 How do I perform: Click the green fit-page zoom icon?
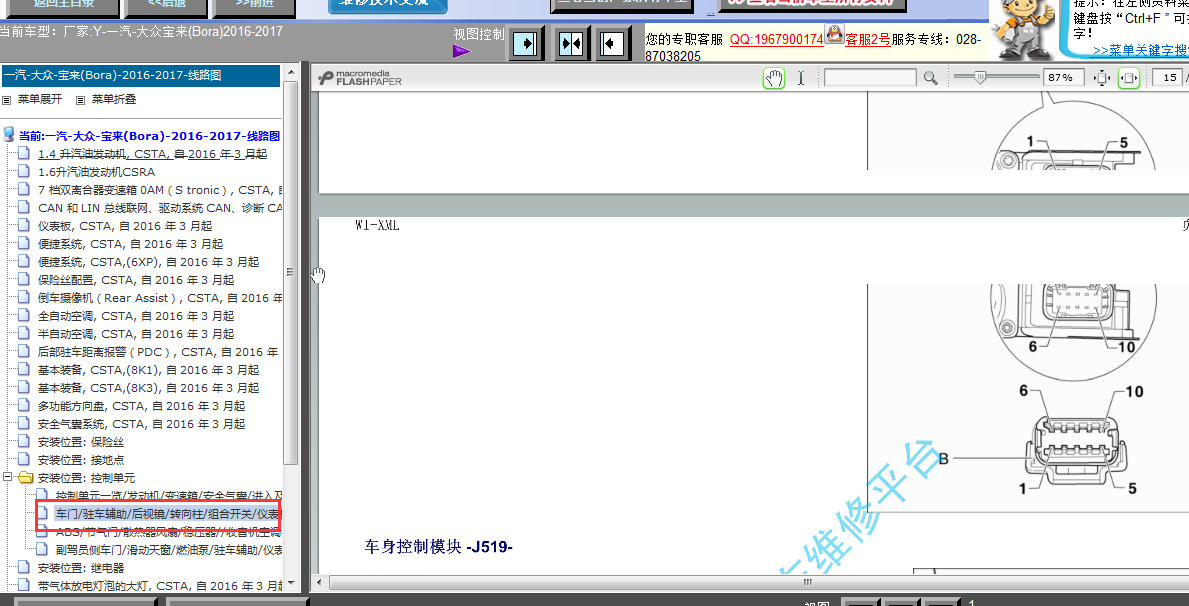(x=1129, y=78)
